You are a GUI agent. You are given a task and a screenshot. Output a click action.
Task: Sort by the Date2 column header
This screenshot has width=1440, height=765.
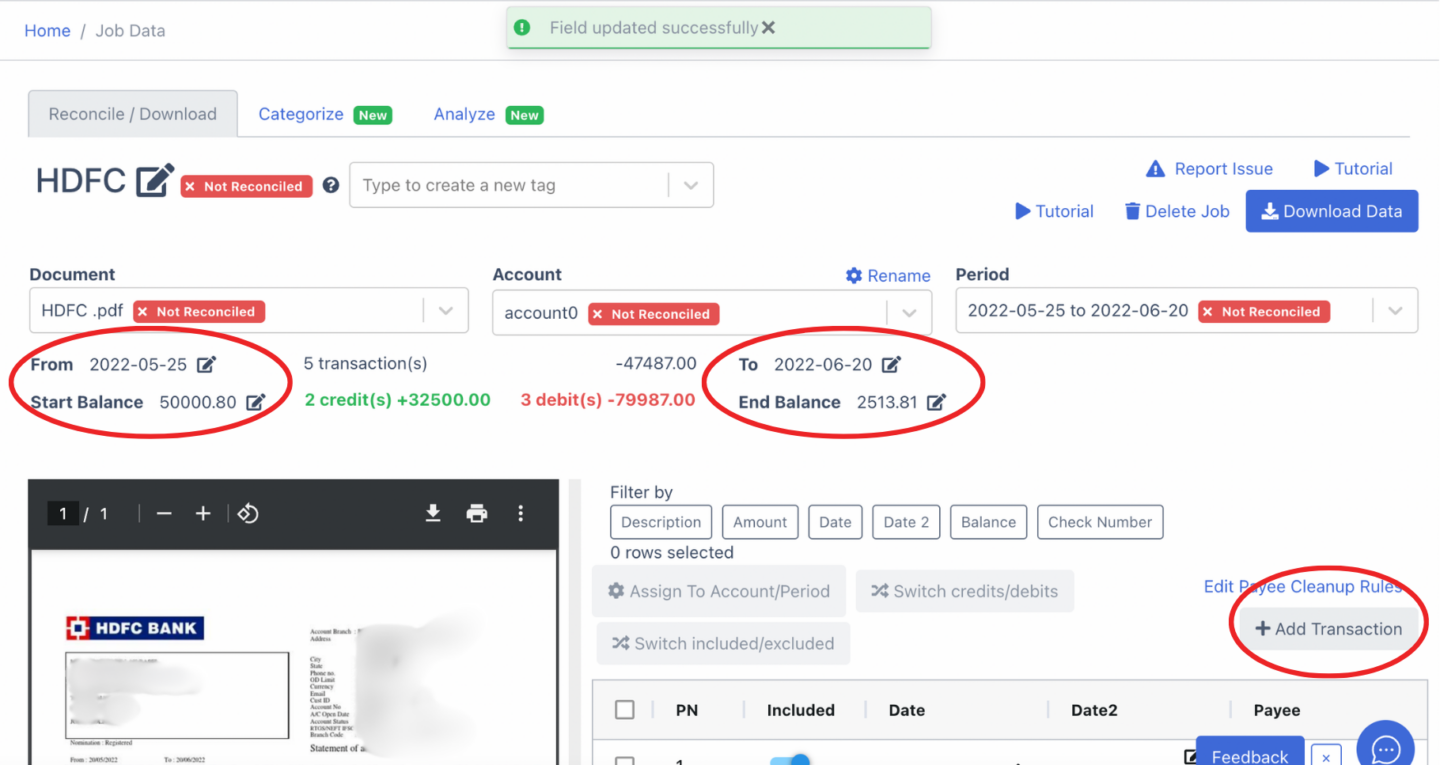click(1094, 710)
